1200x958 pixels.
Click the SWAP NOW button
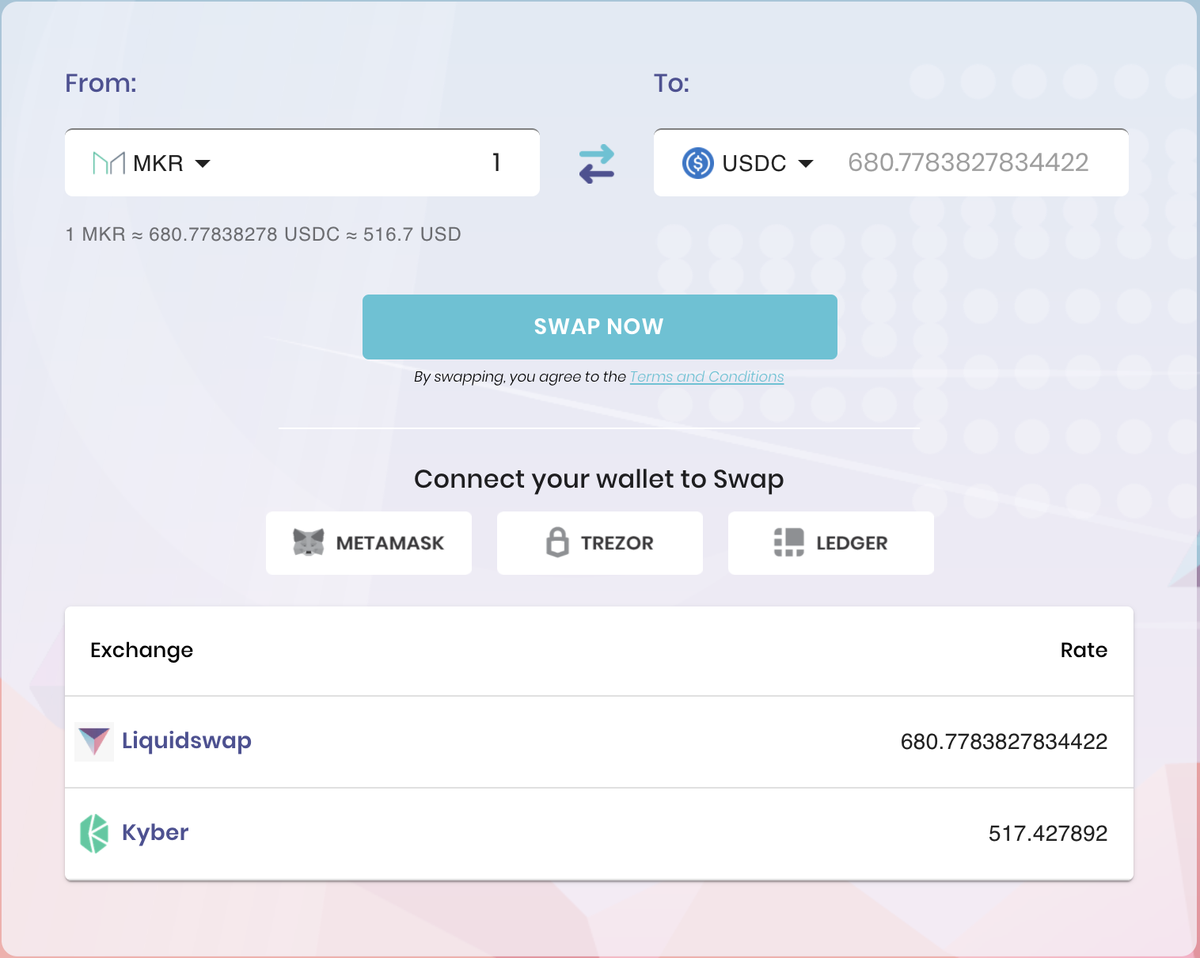599,327
